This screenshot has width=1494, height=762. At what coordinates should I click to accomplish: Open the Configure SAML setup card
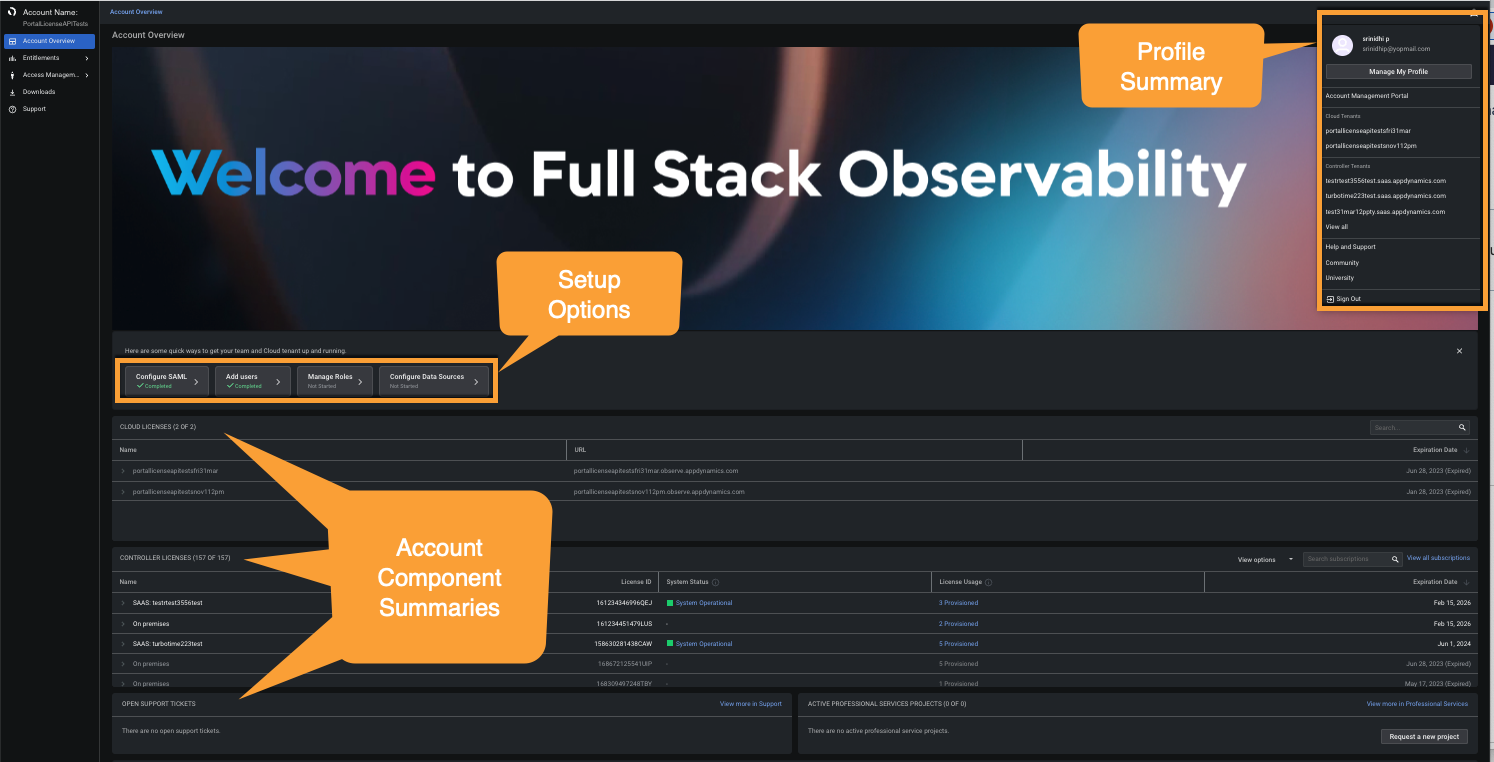coord(167,381)
